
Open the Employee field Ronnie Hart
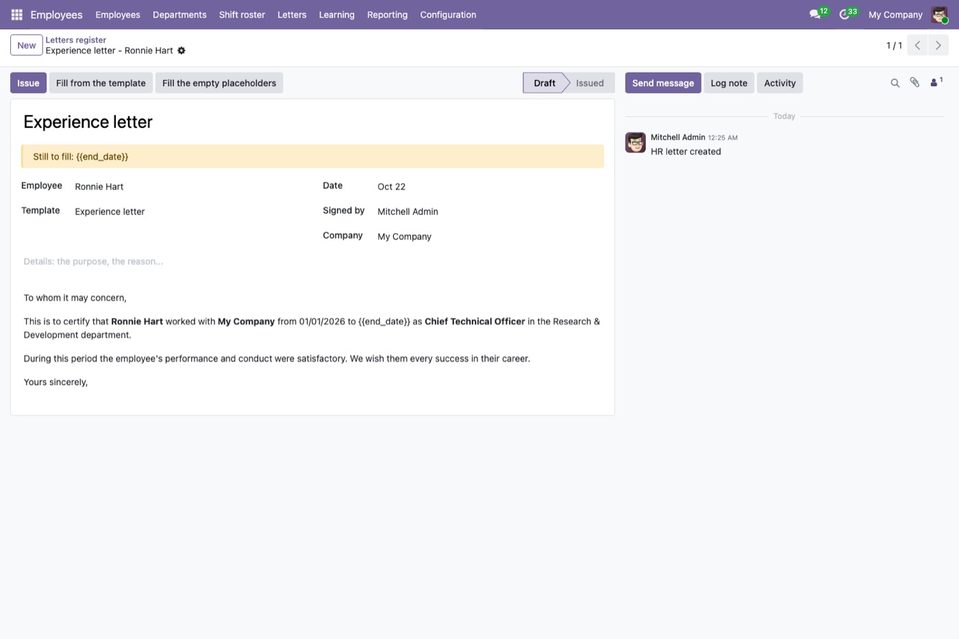(187, 187)
